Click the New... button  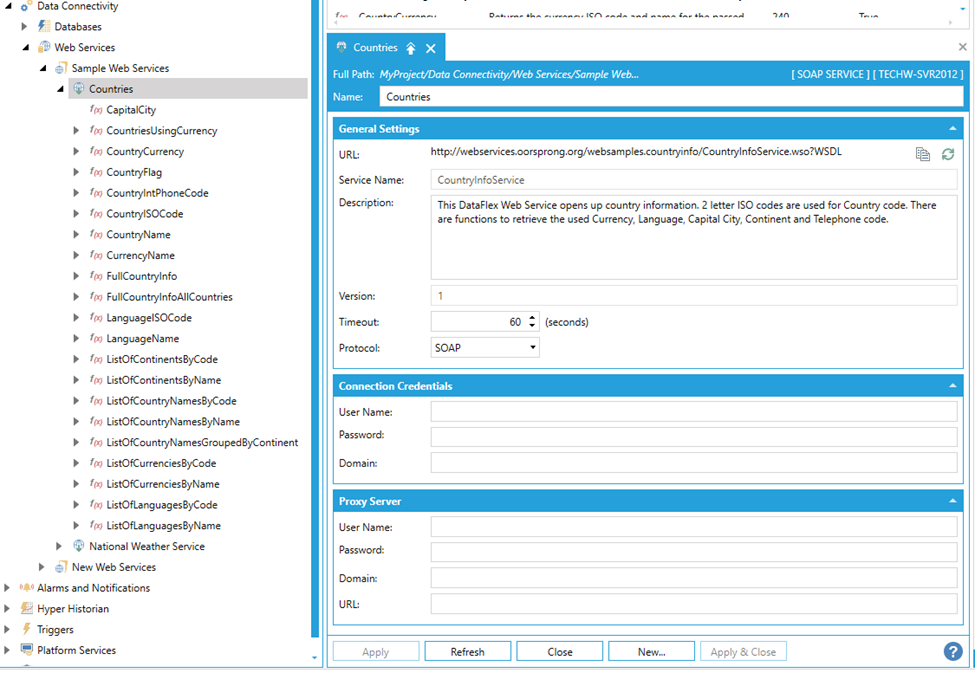point(651,652)
